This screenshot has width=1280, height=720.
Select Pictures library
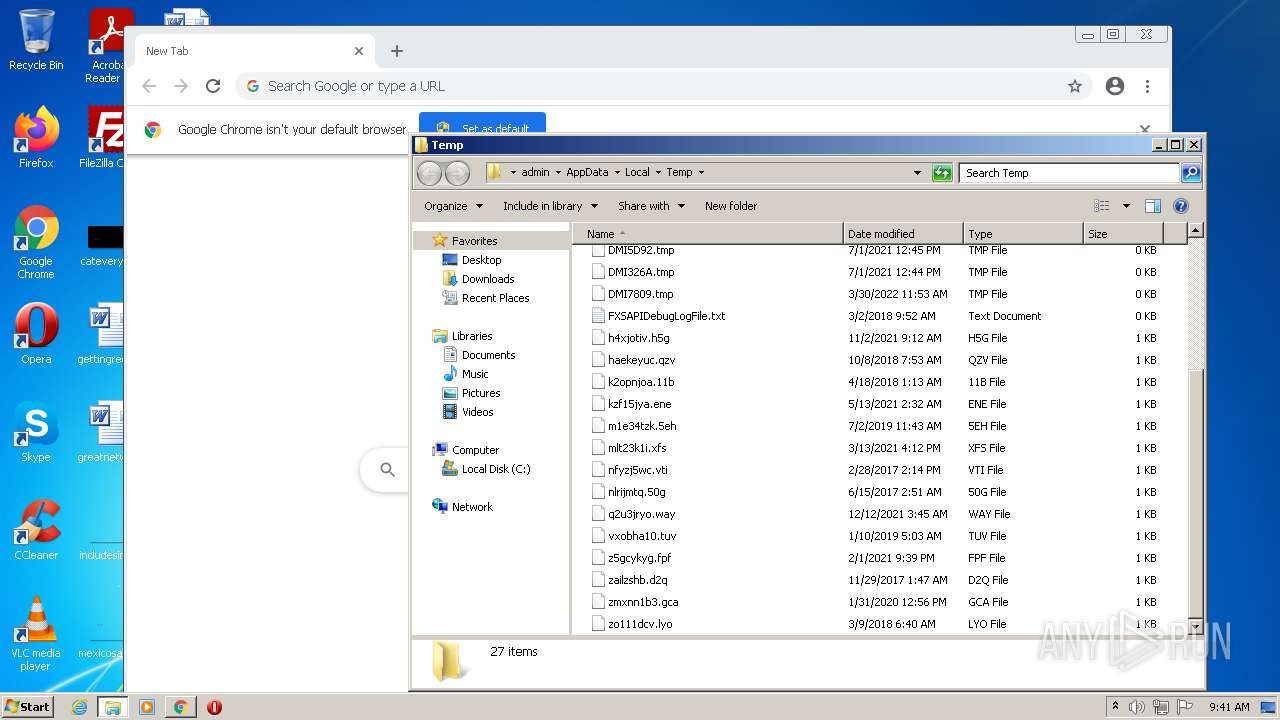pyautogui.click(x=481, y=393)
